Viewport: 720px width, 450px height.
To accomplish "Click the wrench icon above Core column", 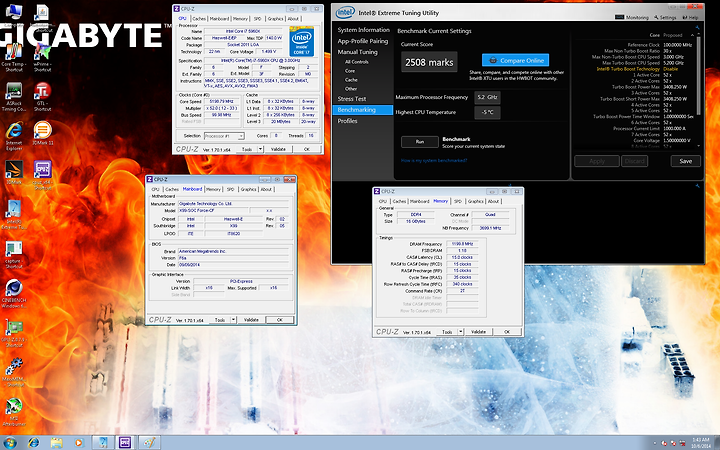I will coord(698,28).
